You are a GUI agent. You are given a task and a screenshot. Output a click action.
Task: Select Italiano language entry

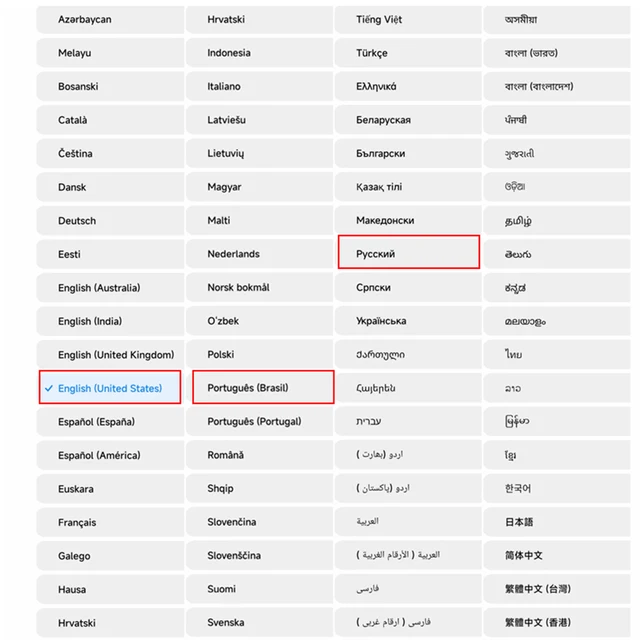tap(260, 87)
